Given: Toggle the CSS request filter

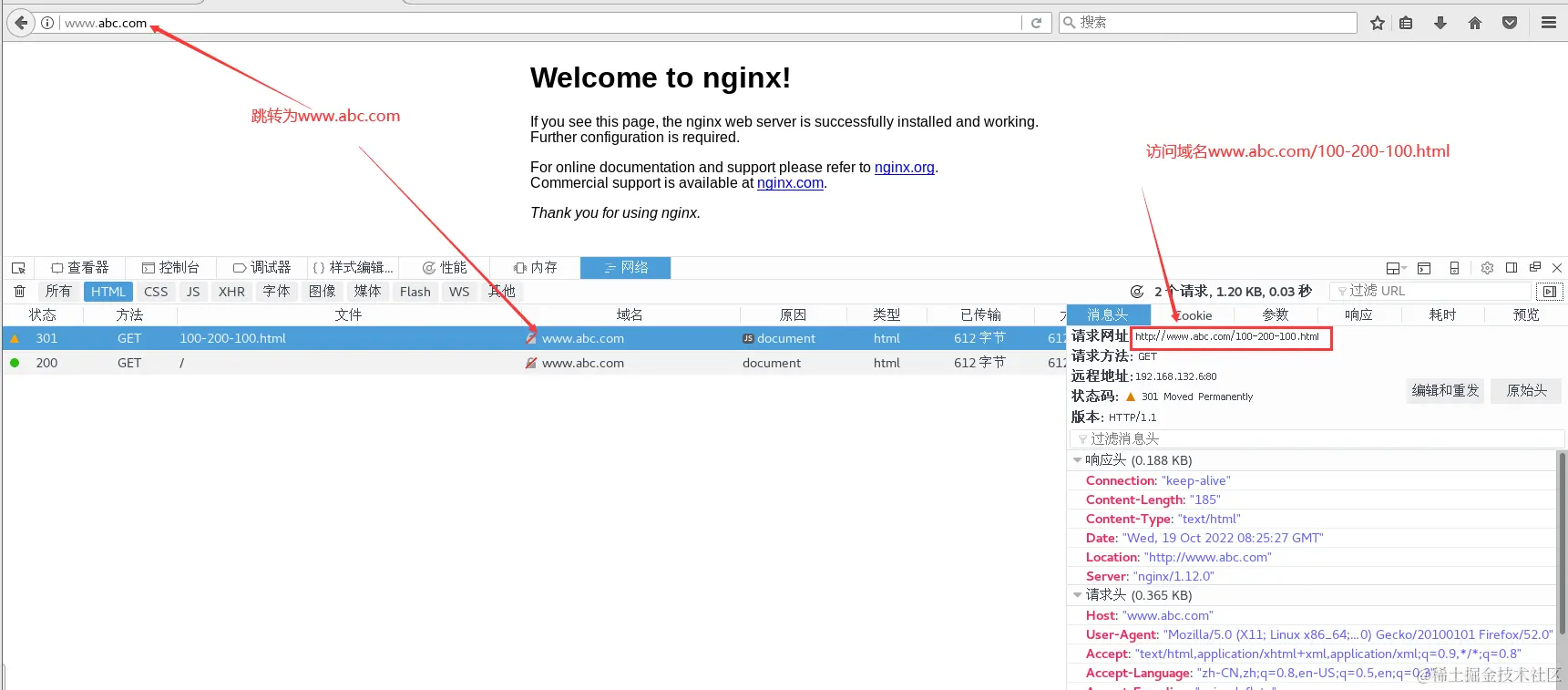Looking at the screenshot, I should pyautogui.click(x=156, y=292).
